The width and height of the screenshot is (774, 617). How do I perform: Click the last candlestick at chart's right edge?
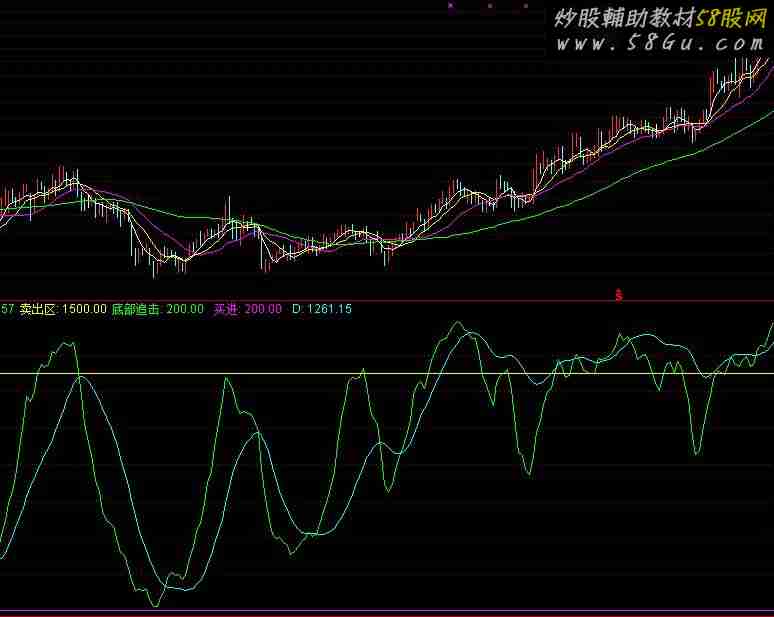coord(768,65)
